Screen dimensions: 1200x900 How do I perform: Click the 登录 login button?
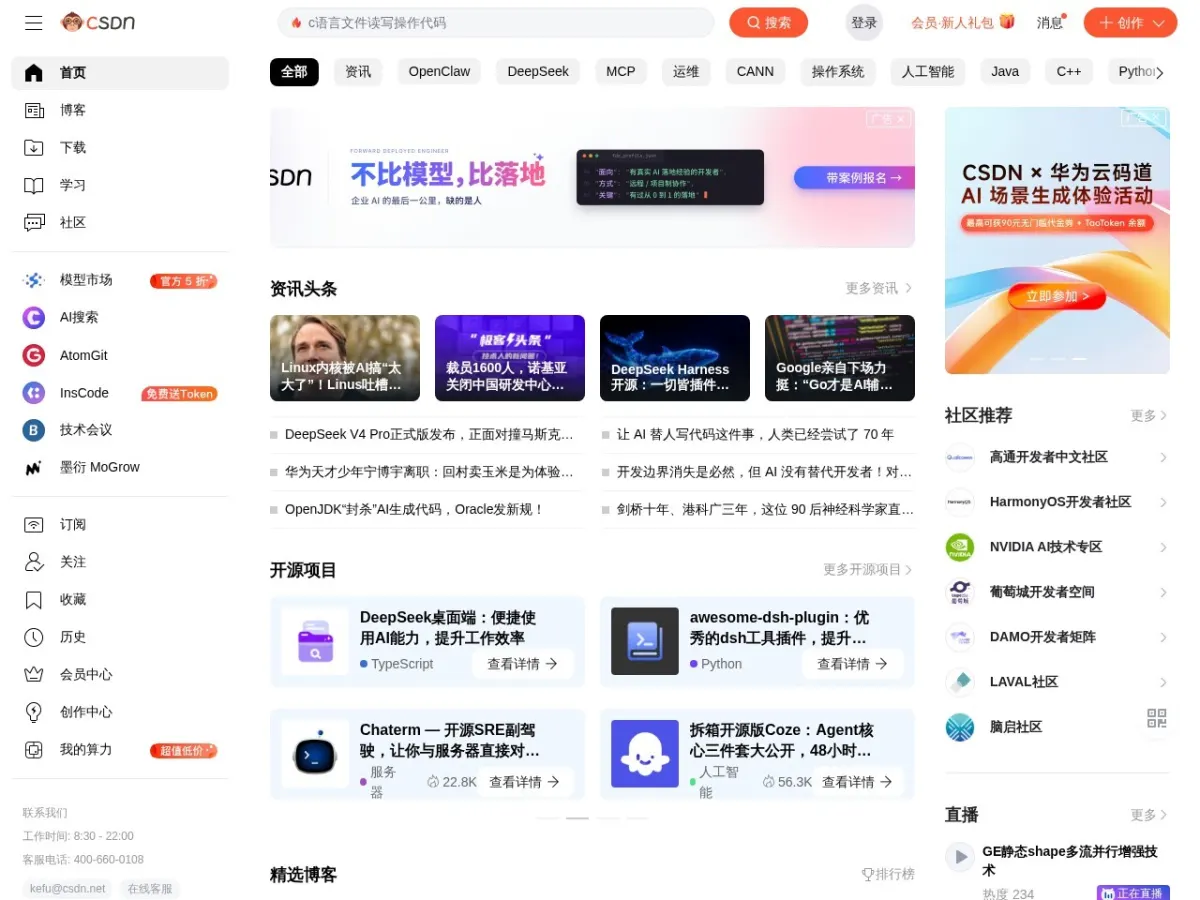click(x=864, y=23)
